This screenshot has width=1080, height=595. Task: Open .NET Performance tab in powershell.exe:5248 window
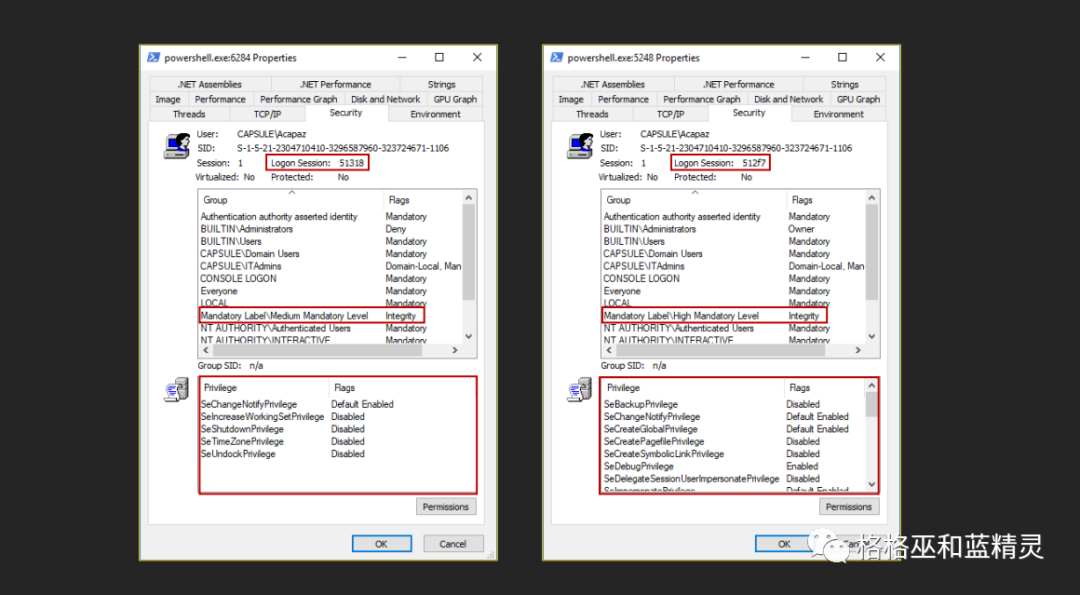coord(738,84)
